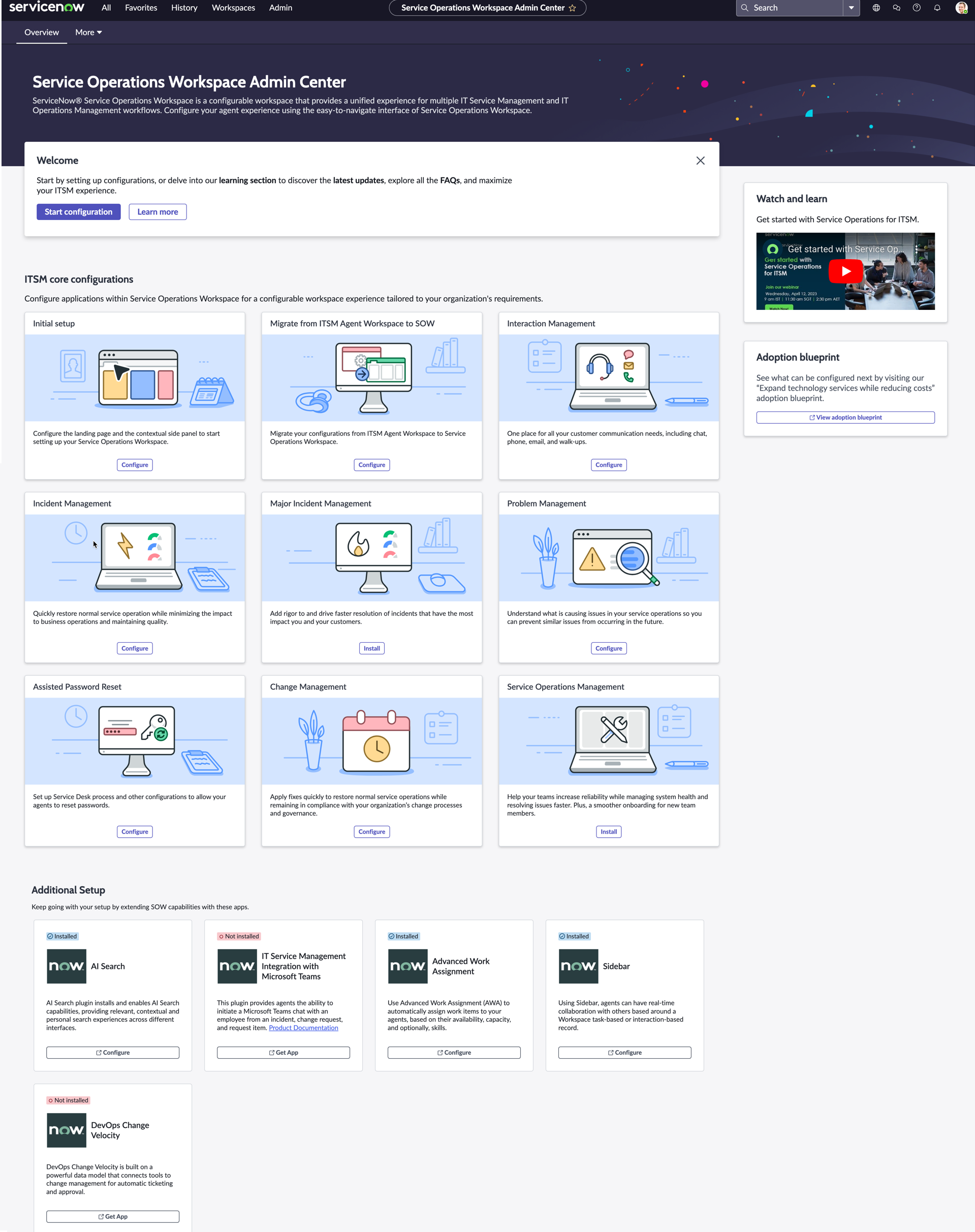Click the Sidebar now logo
This screenshot has width=975, height=1232.
[578, 966]
